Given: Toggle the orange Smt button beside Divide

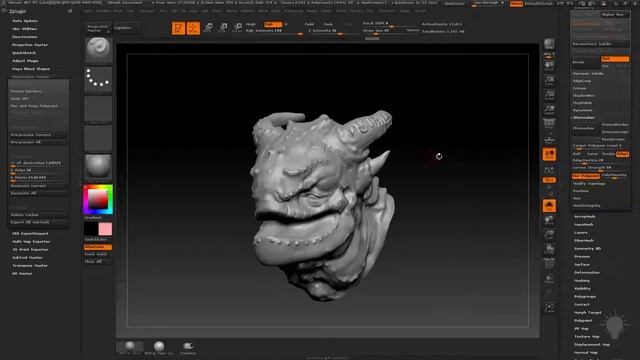Looking at the screenshot, I should (x=615, y=59).
